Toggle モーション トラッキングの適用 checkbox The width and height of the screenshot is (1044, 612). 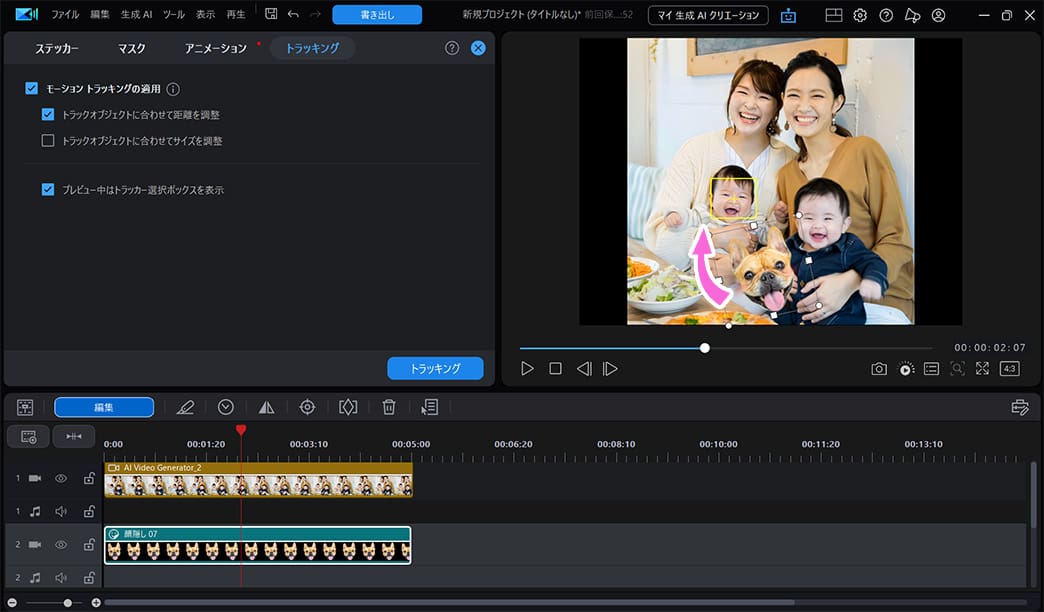(32, 89)
